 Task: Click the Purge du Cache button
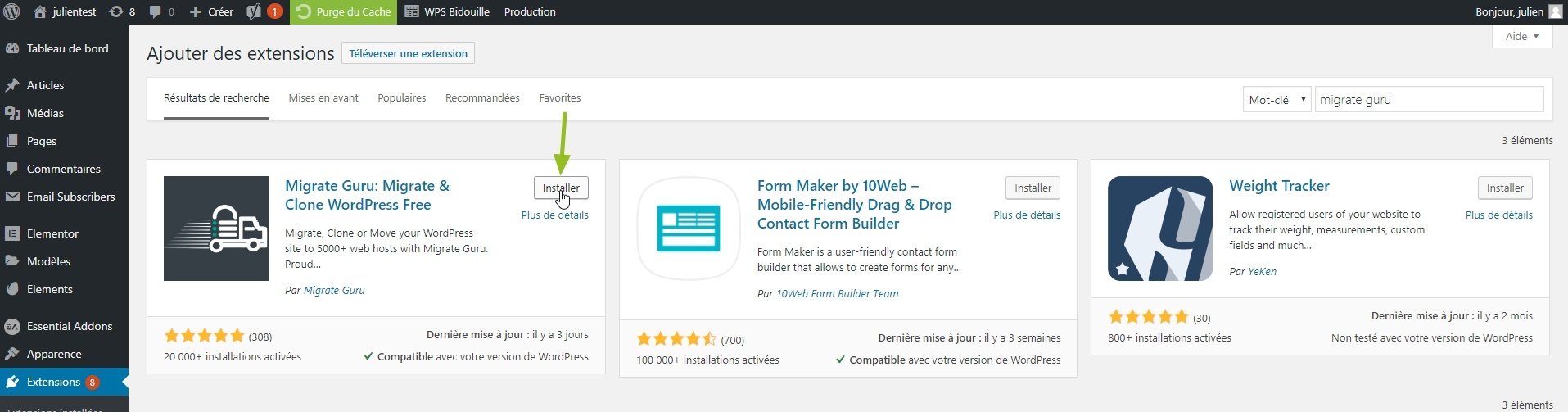[344, 11]
